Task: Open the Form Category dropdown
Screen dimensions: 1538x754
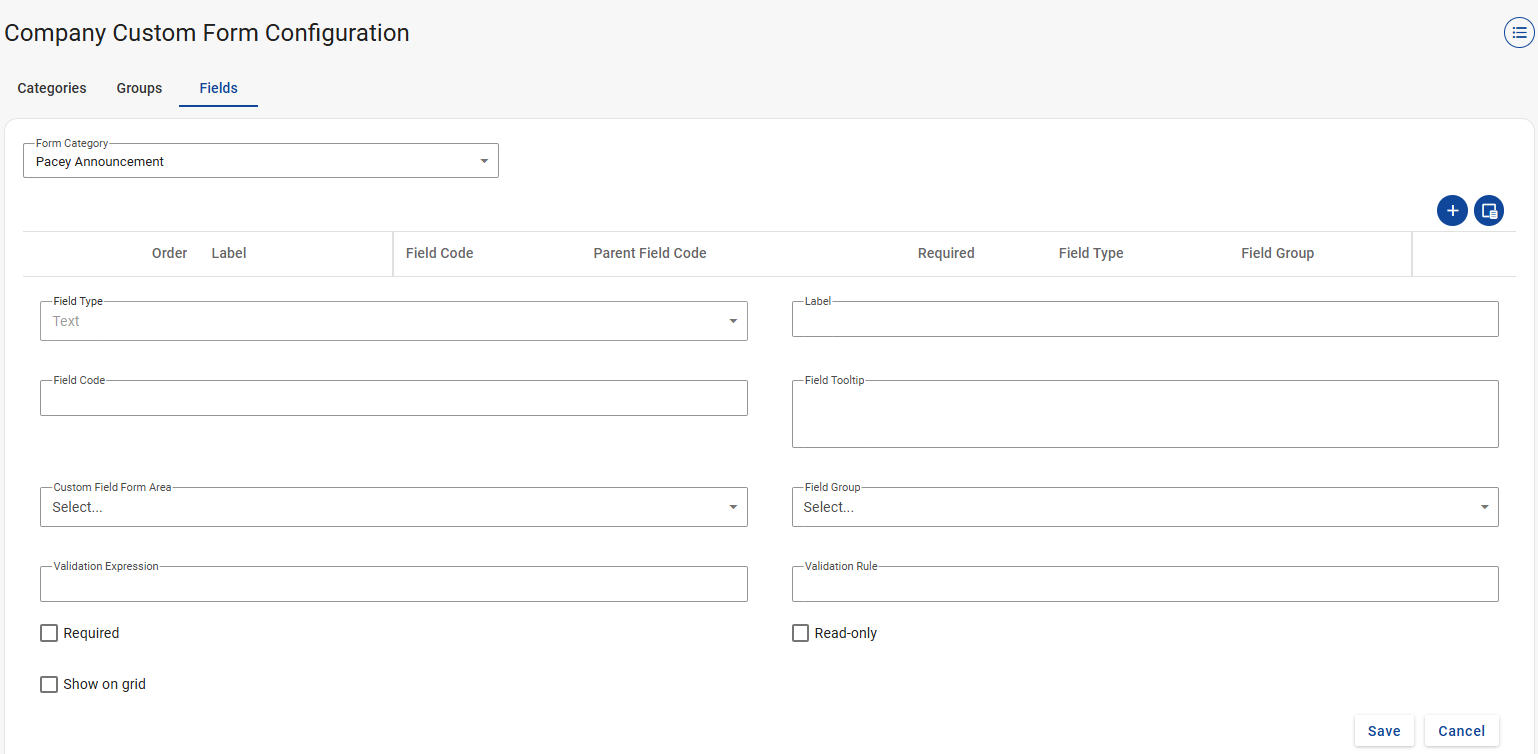Action: tap(260, 161)
